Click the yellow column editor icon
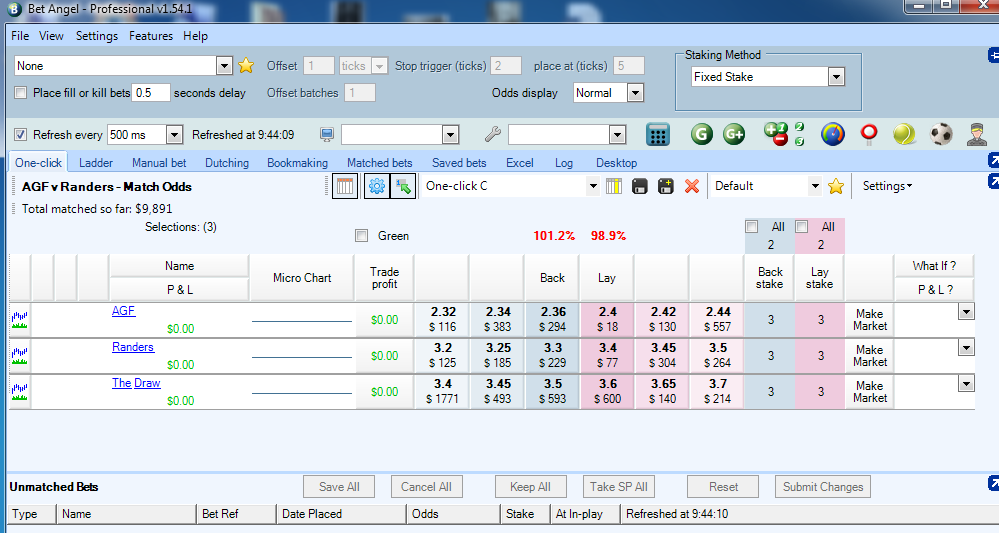Image resolution: width=999 pixels, height=533 pixels. (614, 187)
